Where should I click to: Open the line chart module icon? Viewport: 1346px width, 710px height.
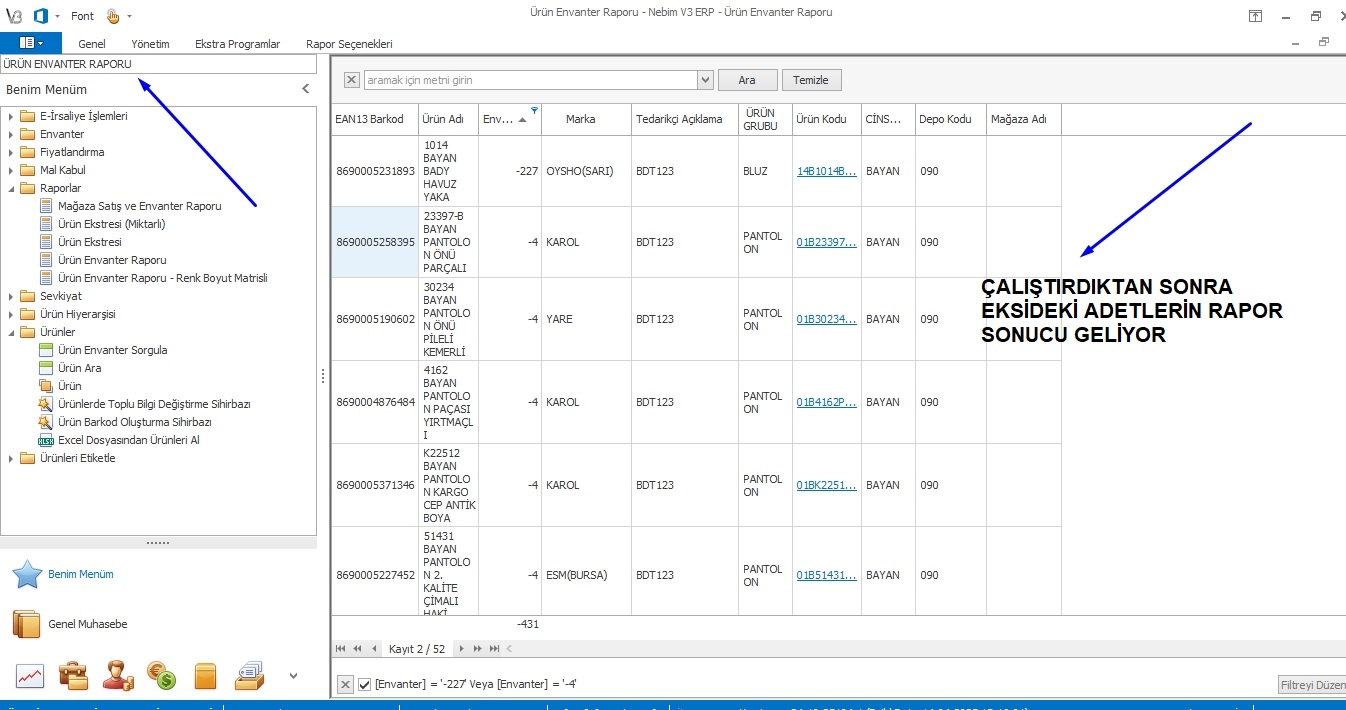pyautogui.click(x=30, y=676)
